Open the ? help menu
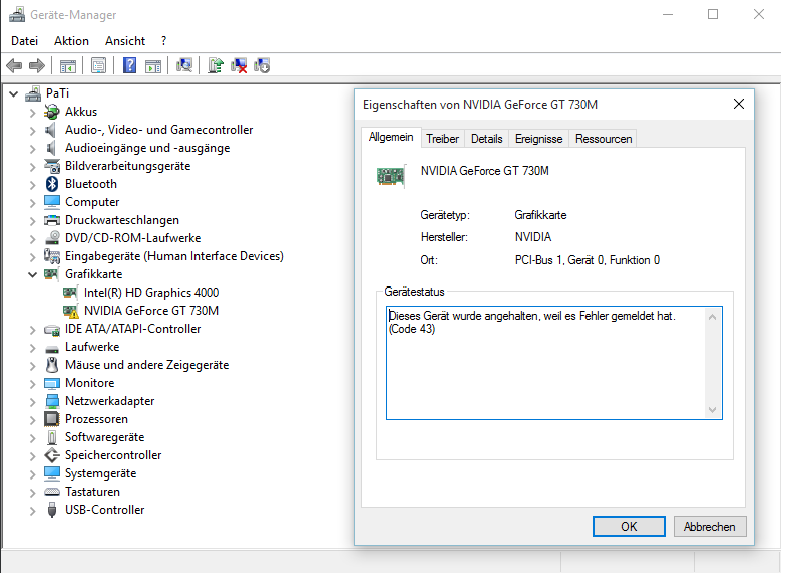785x578 pixels. (x=163, y=41)
